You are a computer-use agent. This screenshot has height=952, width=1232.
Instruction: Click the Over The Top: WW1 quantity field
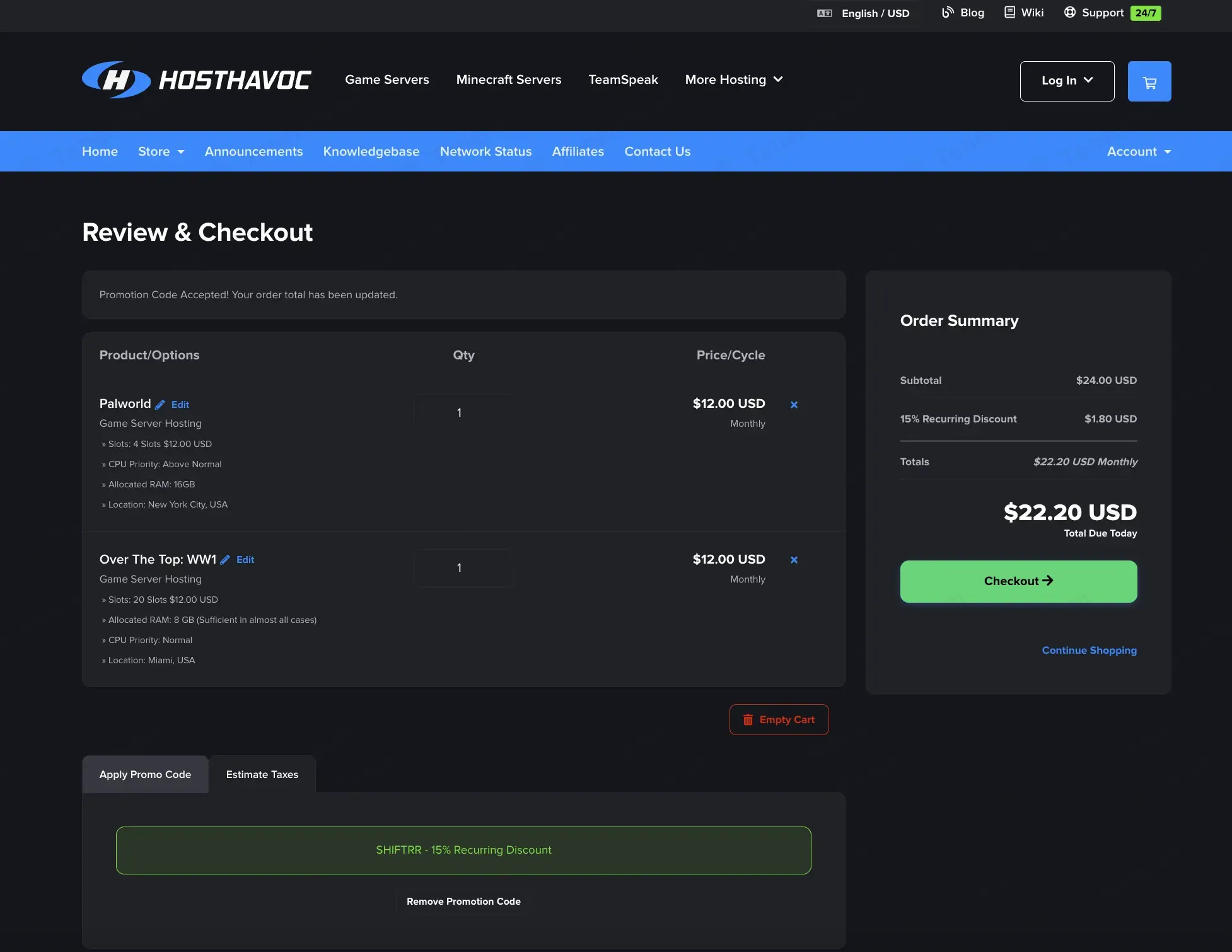click(463, 568)
